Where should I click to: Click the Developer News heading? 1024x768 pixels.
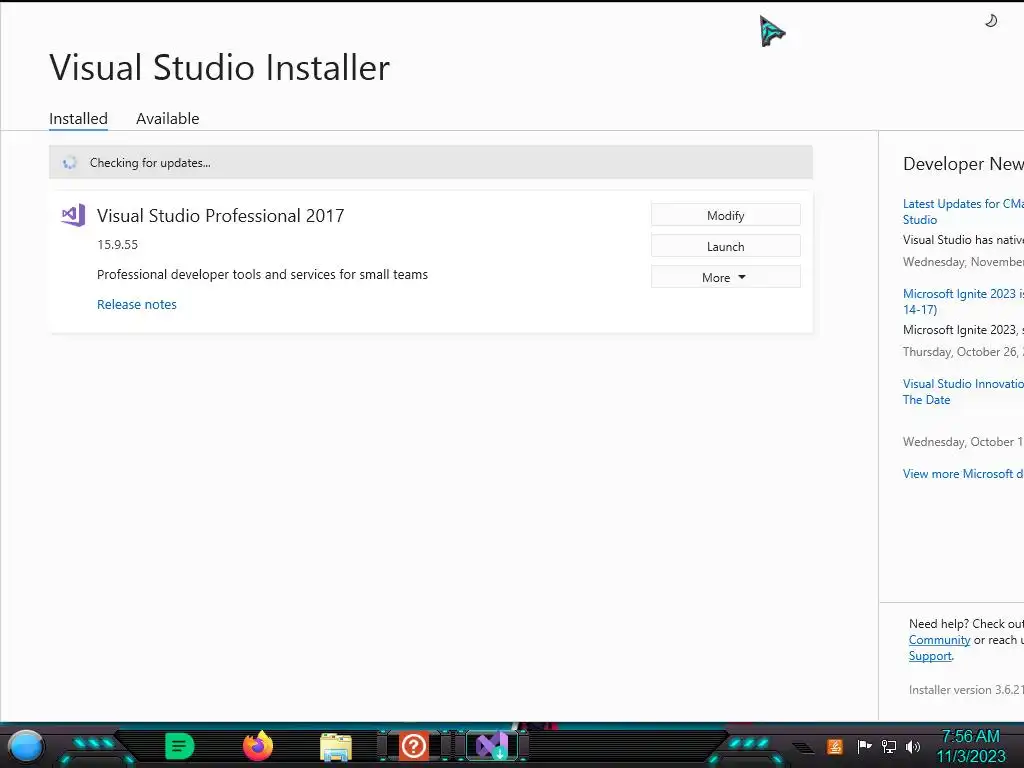click(x=963, y=164)
